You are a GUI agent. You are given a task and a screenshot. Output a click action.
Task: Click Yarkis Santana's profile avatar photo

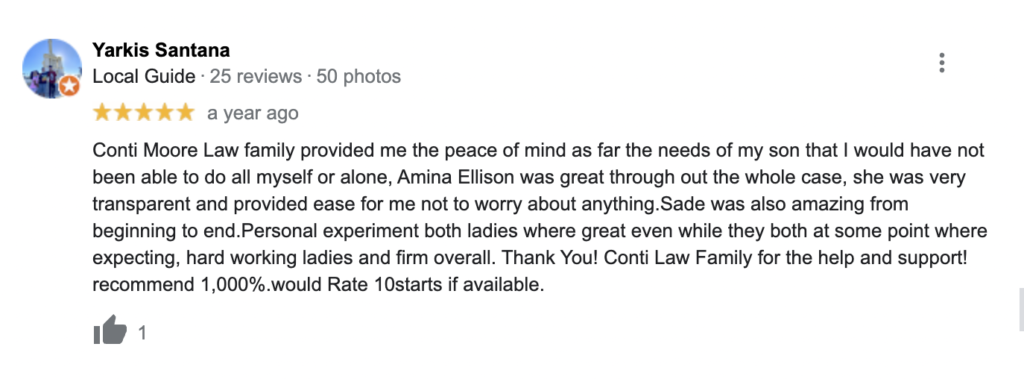pos(52,68)
